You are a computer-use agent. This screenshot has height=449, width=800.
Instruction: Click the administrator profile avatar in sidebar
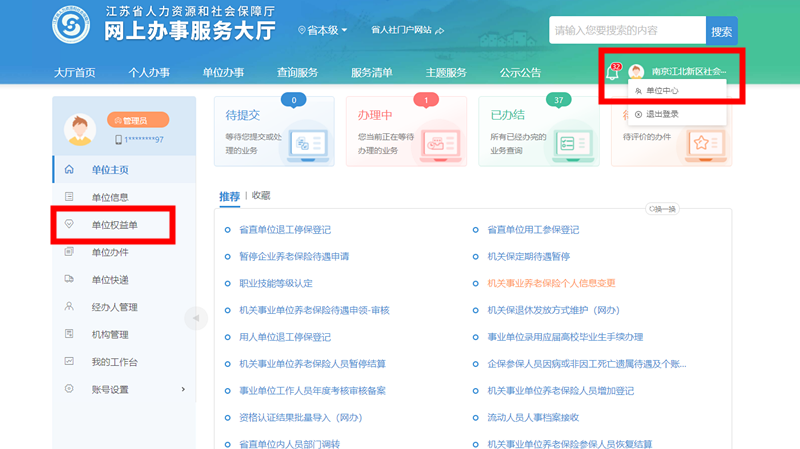click(x=80, y=130)
